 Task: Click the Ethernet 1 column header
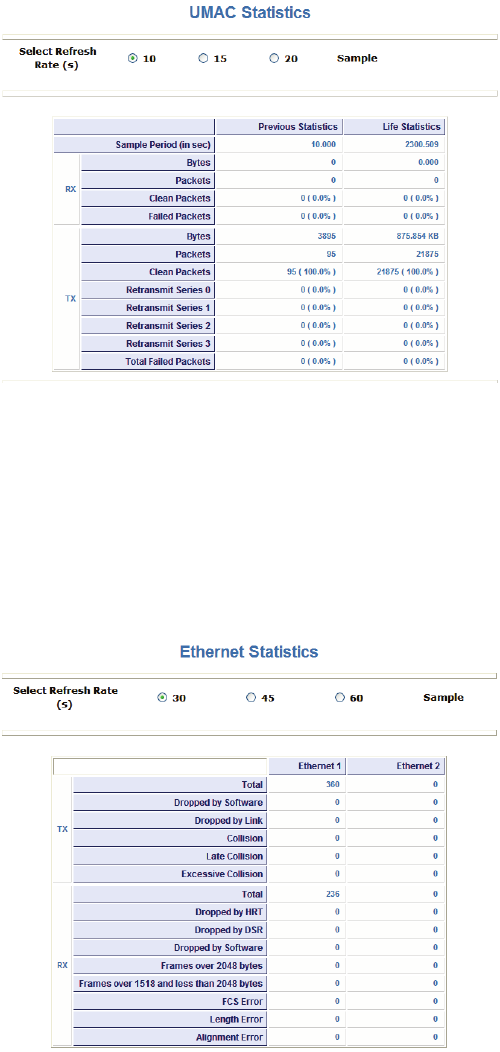(307, 766)
